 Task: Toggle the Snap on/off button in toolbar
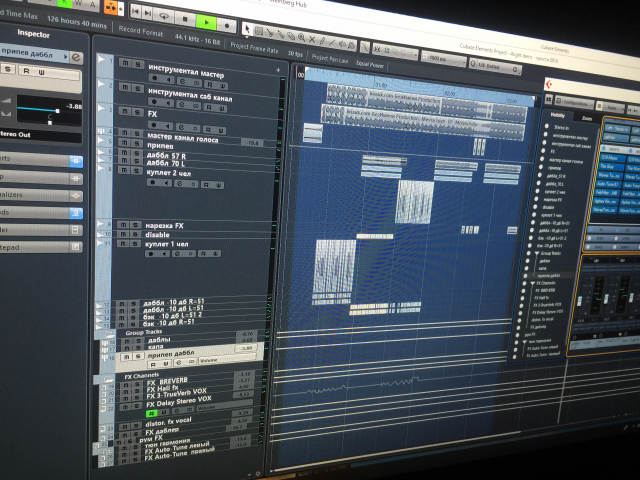pos(377,50)
